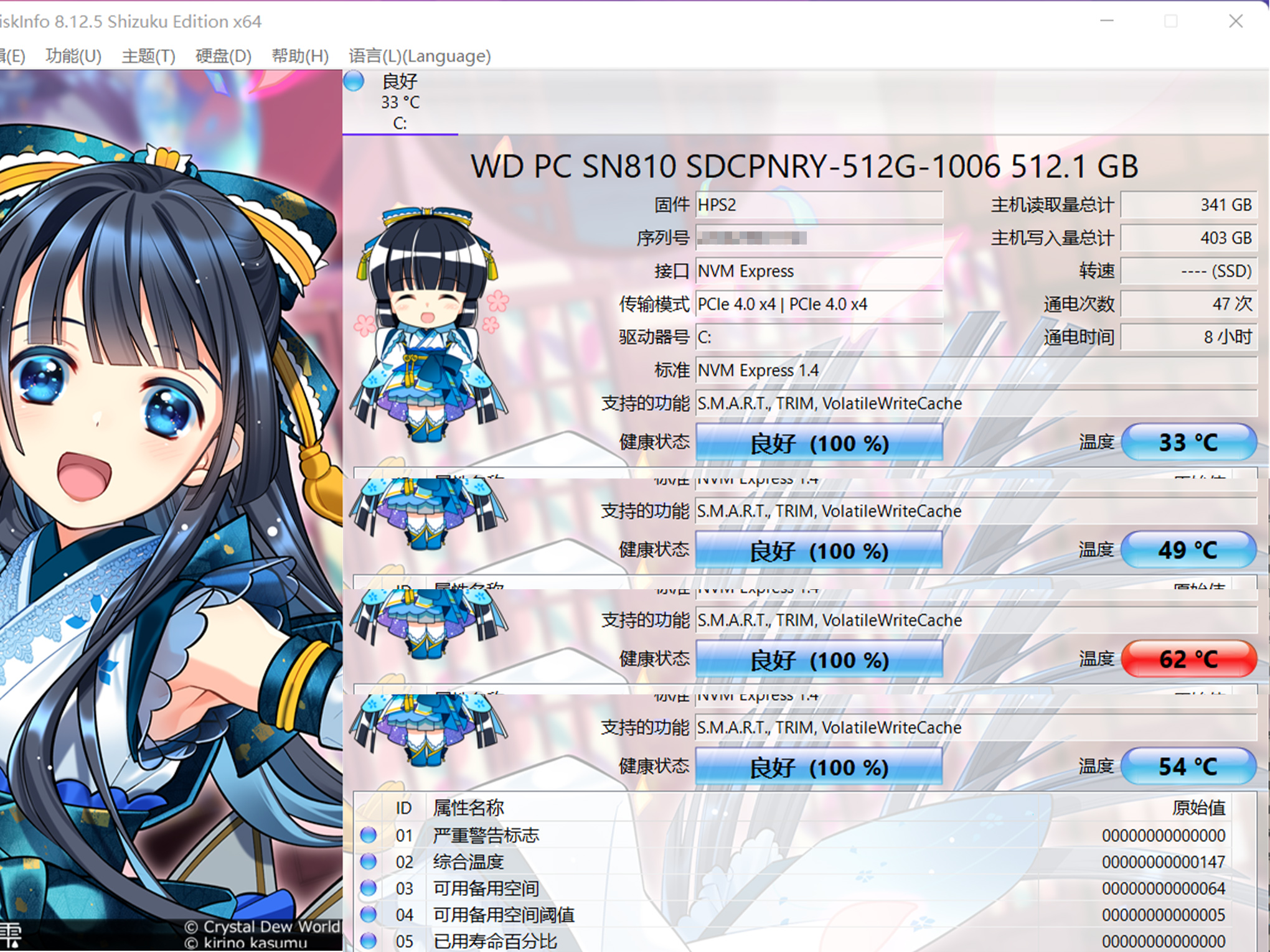The width and height of the screenshot is (1270, 952).
Task: Click the chibi Shizuku character icon
Action: click(x=431, y=325)
